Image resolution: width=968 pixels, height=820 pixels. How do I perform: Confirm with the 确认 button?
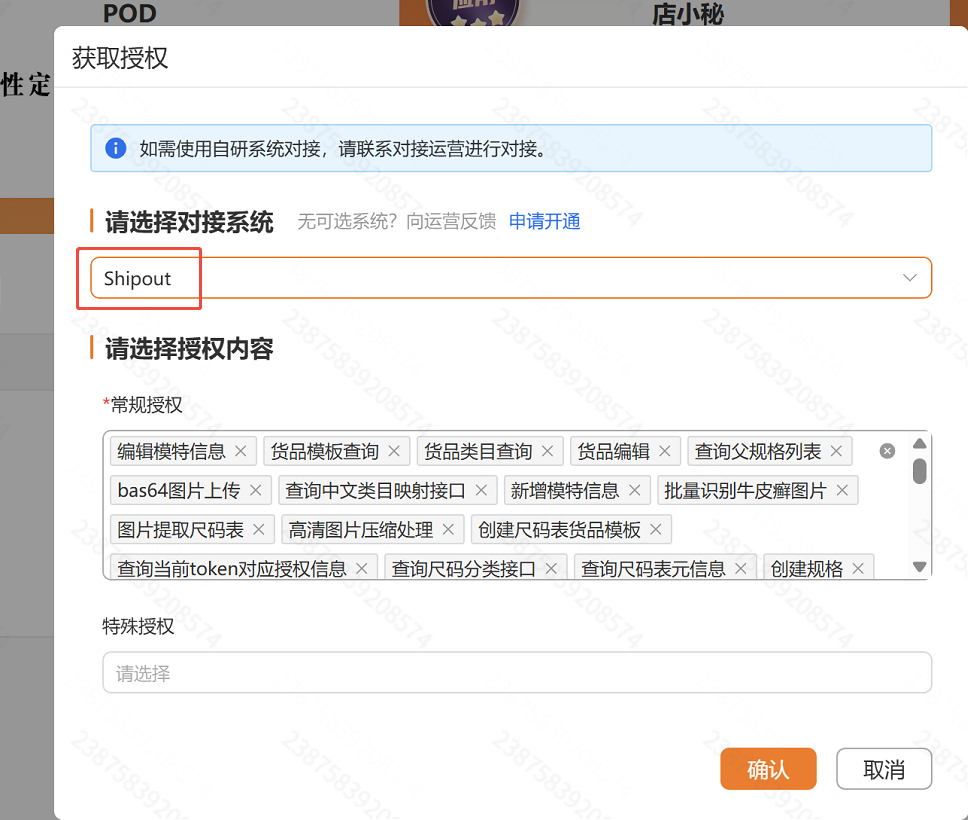[x=768, y=769]
